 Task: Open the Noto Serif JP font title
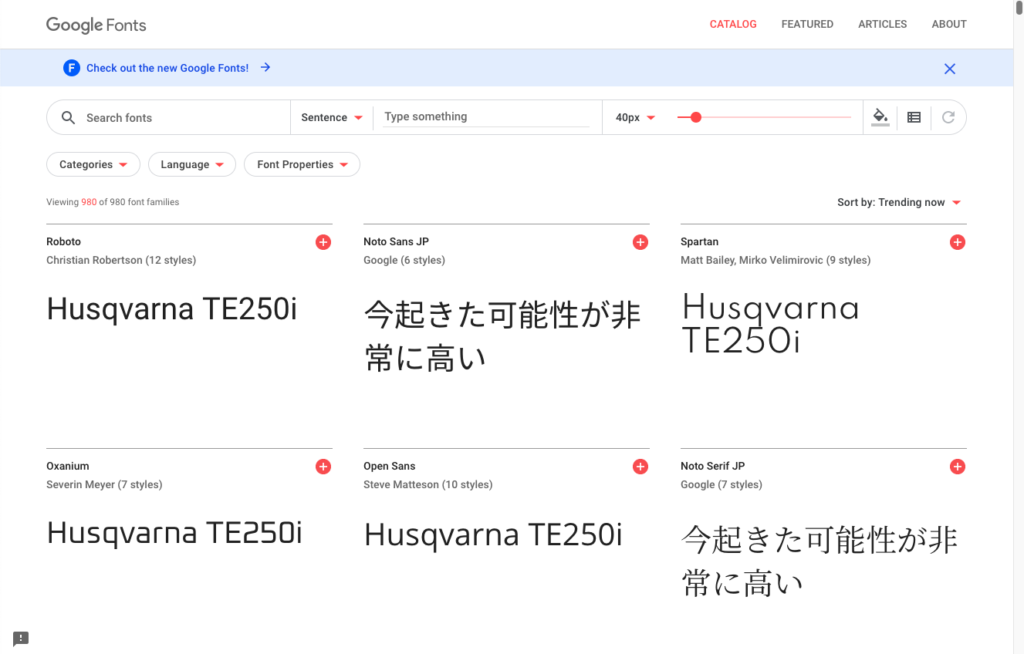click(712, 466)
